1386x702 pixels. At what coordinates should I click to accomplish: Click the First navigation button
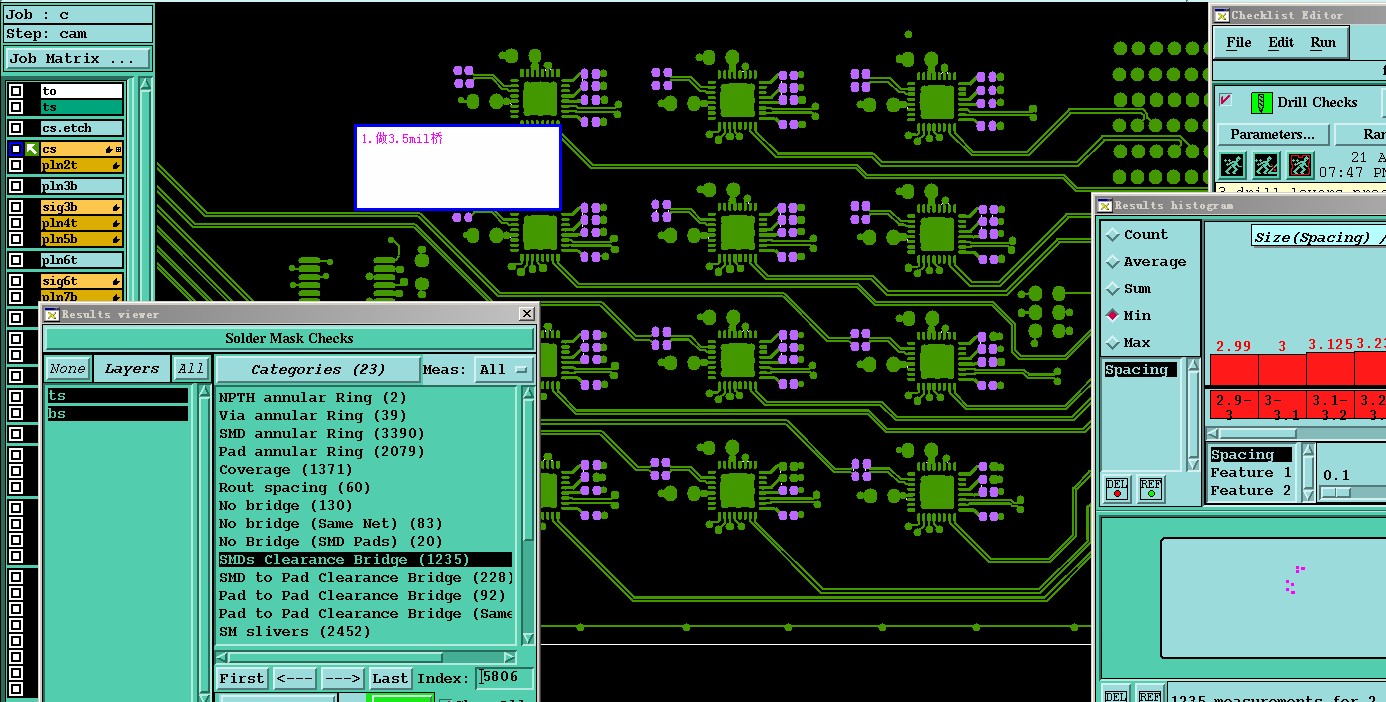pos(242,678)
